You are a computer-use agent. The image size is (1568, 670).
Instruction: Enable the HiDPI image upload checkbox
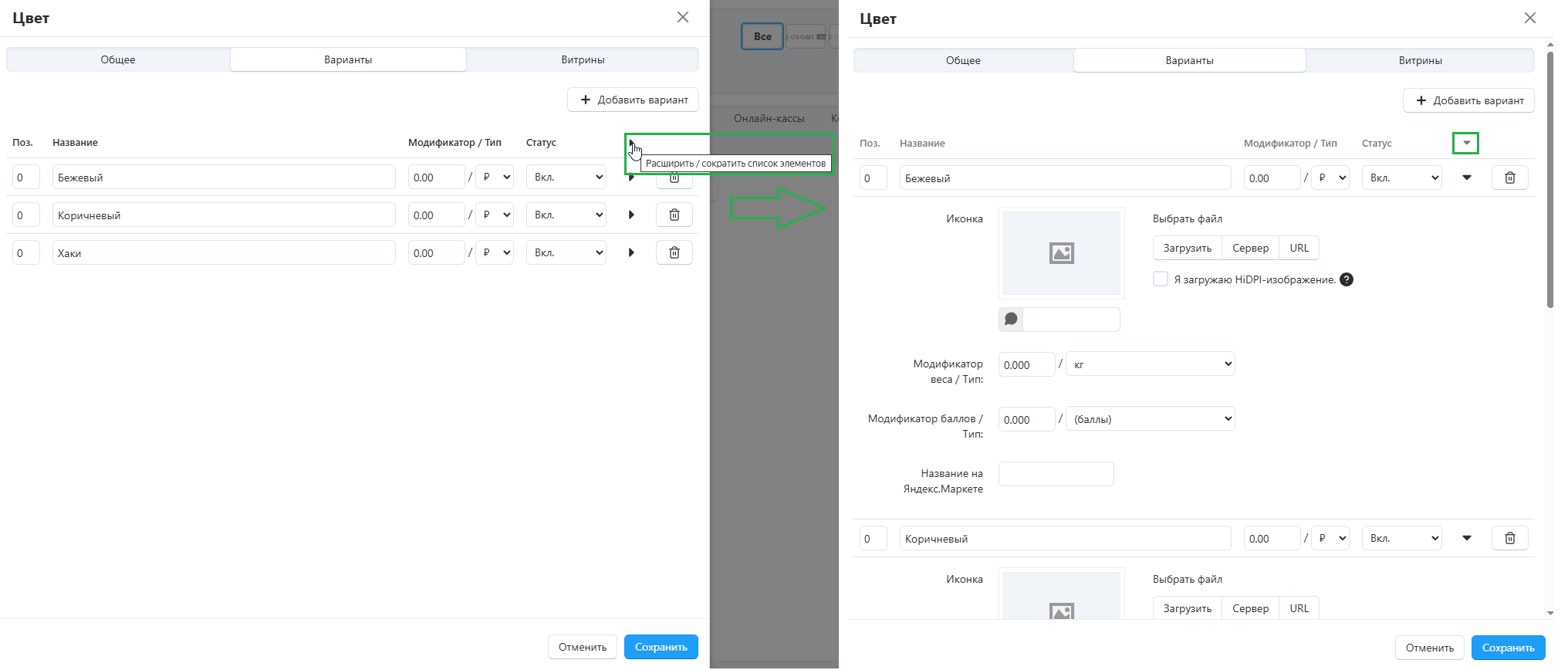[1161, 279]
